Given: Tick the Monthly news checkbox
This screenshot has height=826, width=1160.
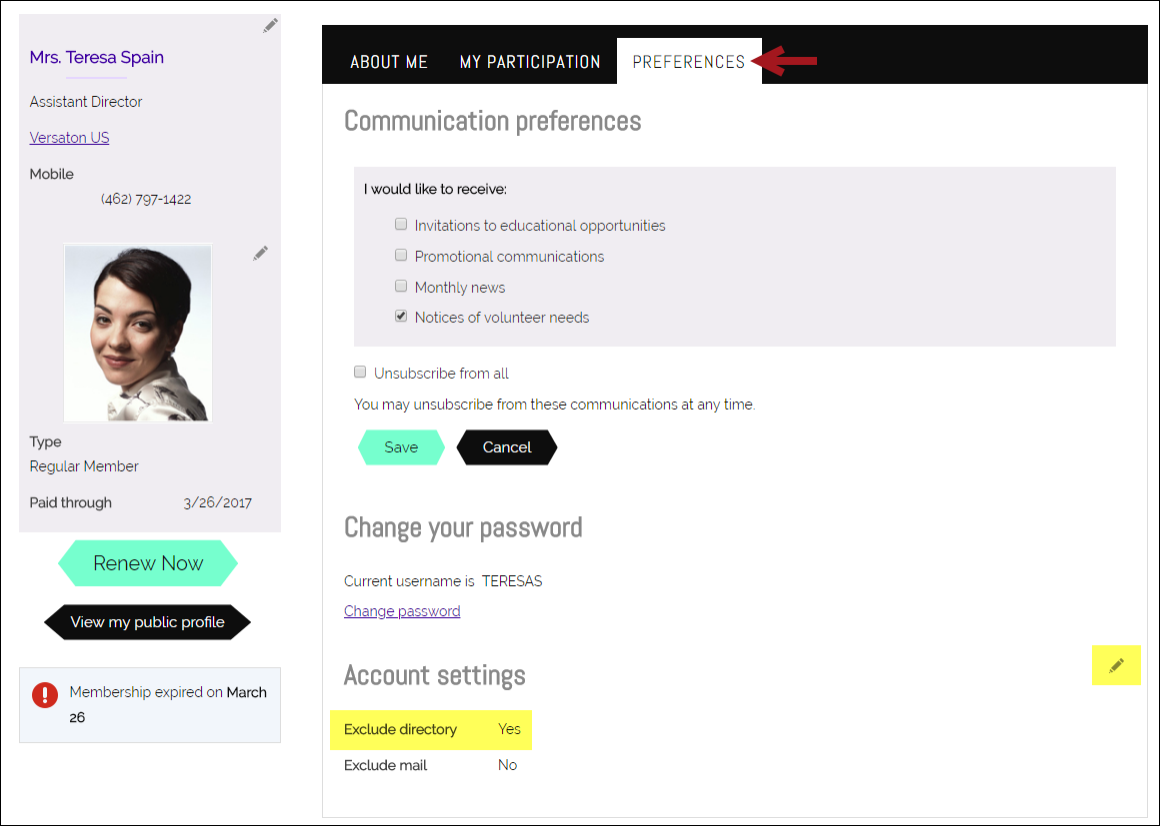Looking at the screenshot, I should click(401, 286).
